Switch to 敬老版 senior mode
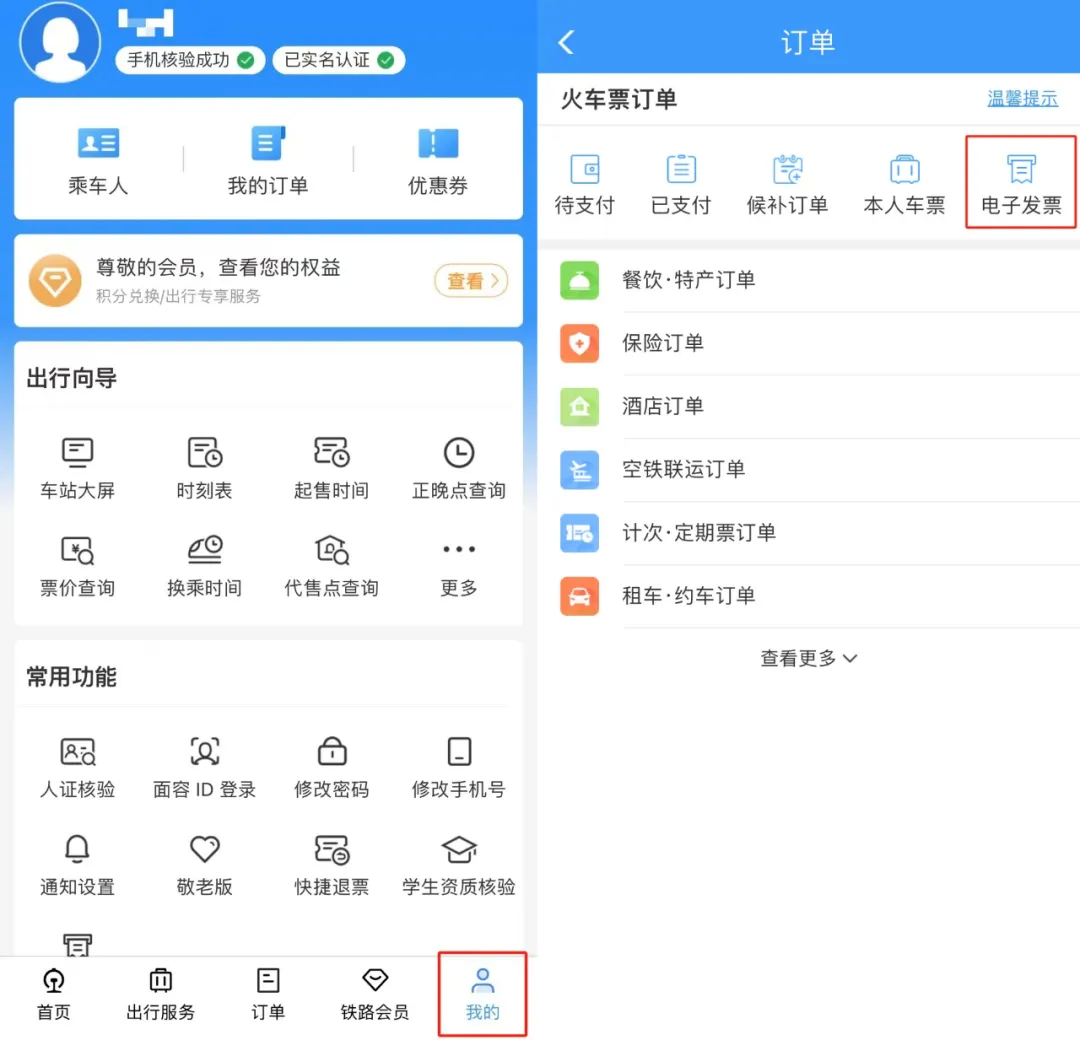Screen dimensions: 1080x1040 (x=204, y=850)
